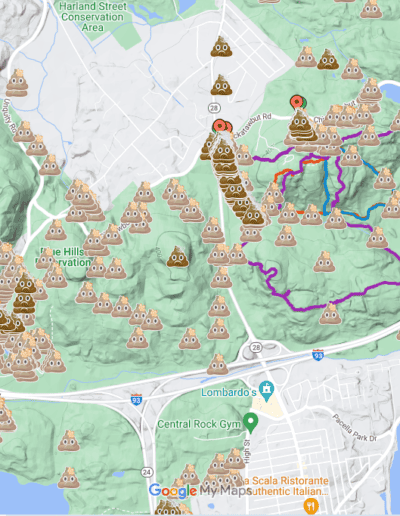Click the eastern I-93 interstate shield

318,355
